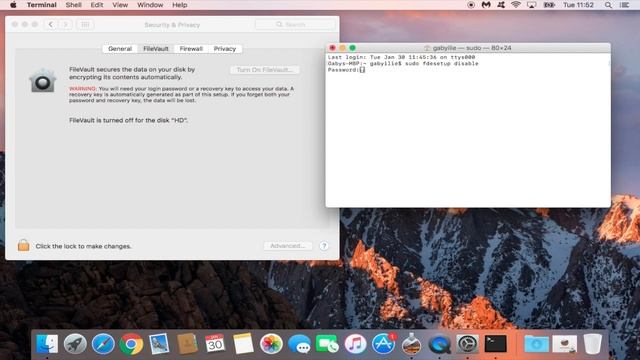This screenshot has width=640, height=360.
Task: Click the lock to make changes
Action: (x=24, y=245)
